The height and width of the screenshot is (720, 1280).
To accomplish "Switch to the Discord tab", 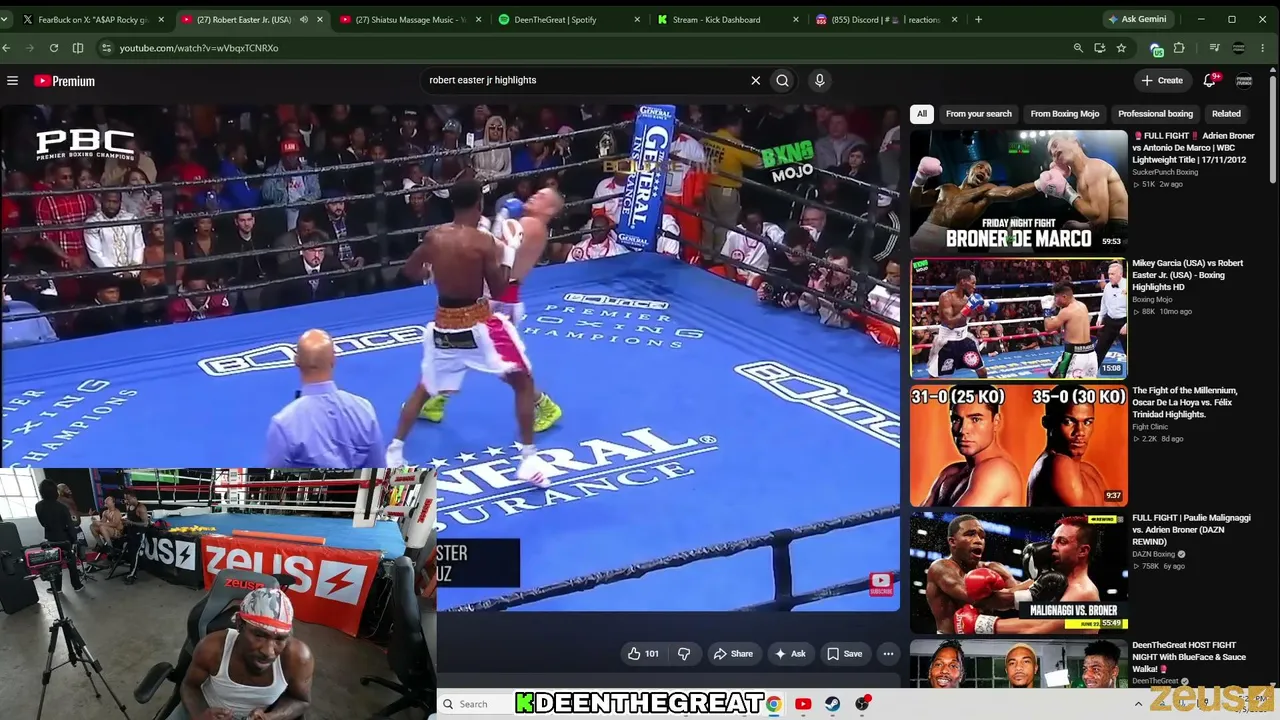I will point(886,19).
